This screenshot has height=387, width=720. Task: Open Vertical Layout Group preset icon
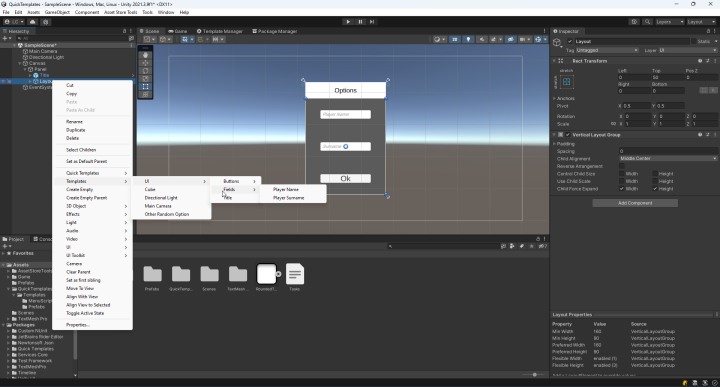click(x=708, y=135)
